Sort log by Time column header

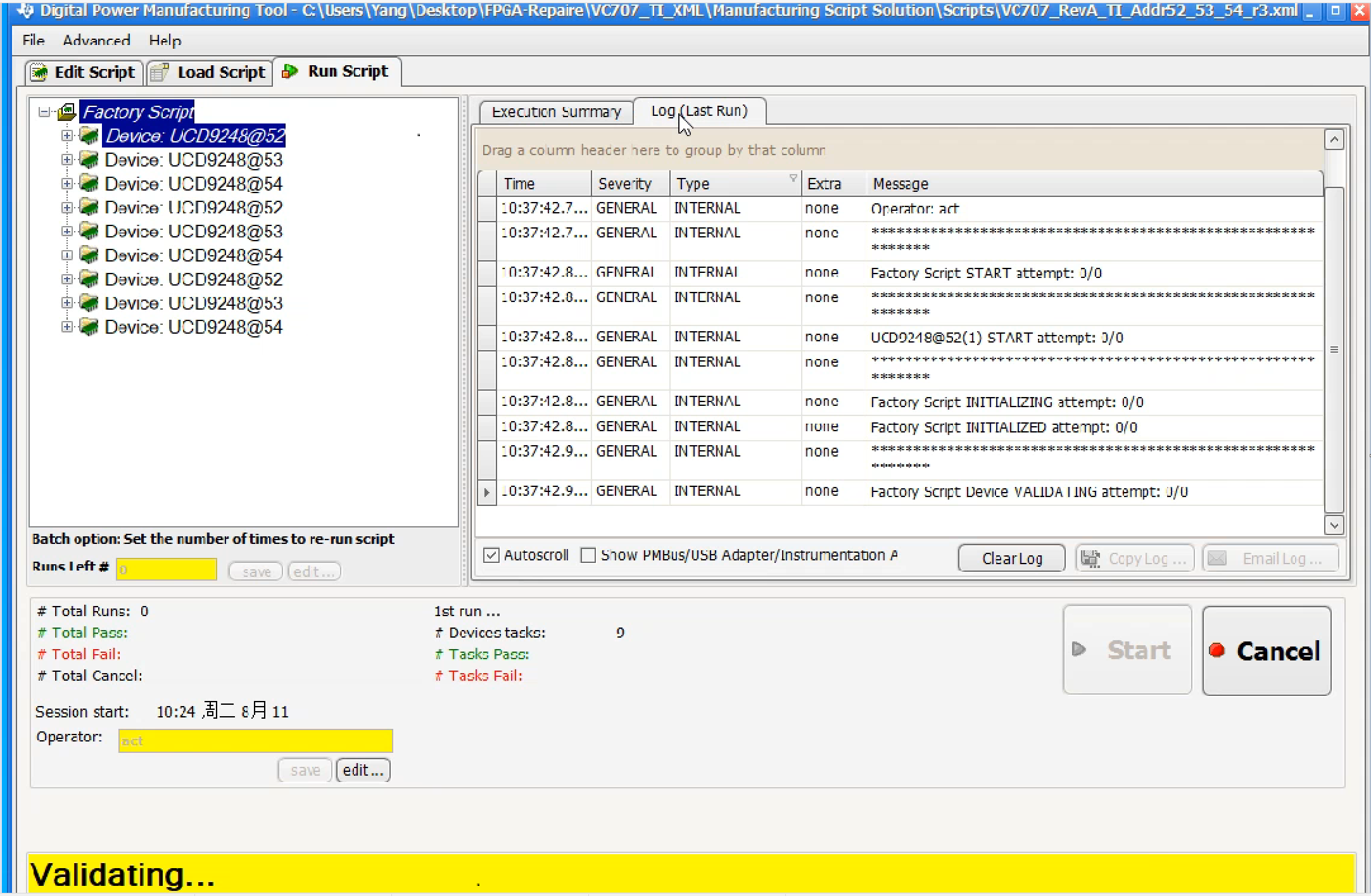pyautogui.click(x=544, y=184)
